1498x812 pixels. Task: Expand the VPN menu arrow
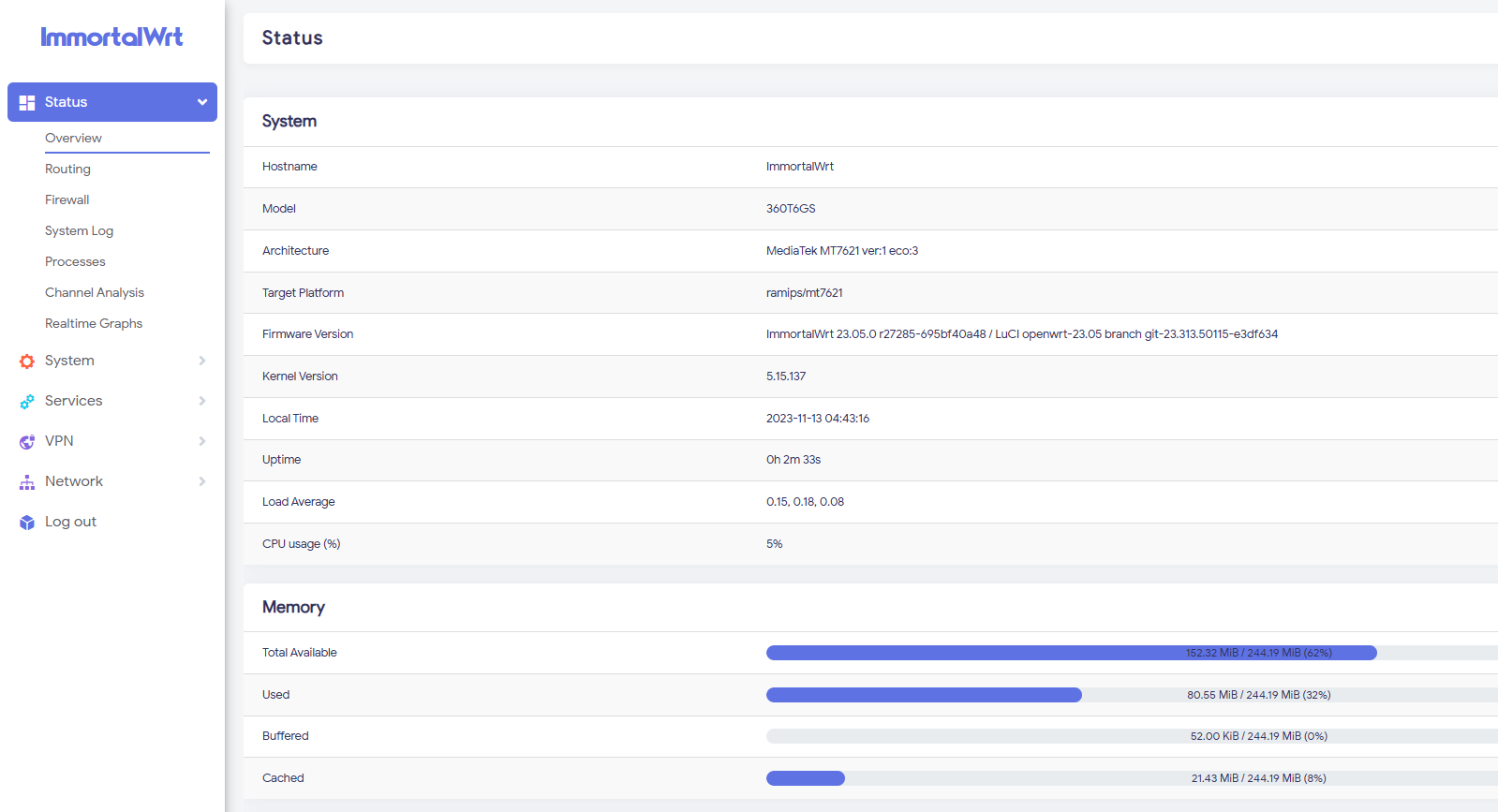coord(202,441)
